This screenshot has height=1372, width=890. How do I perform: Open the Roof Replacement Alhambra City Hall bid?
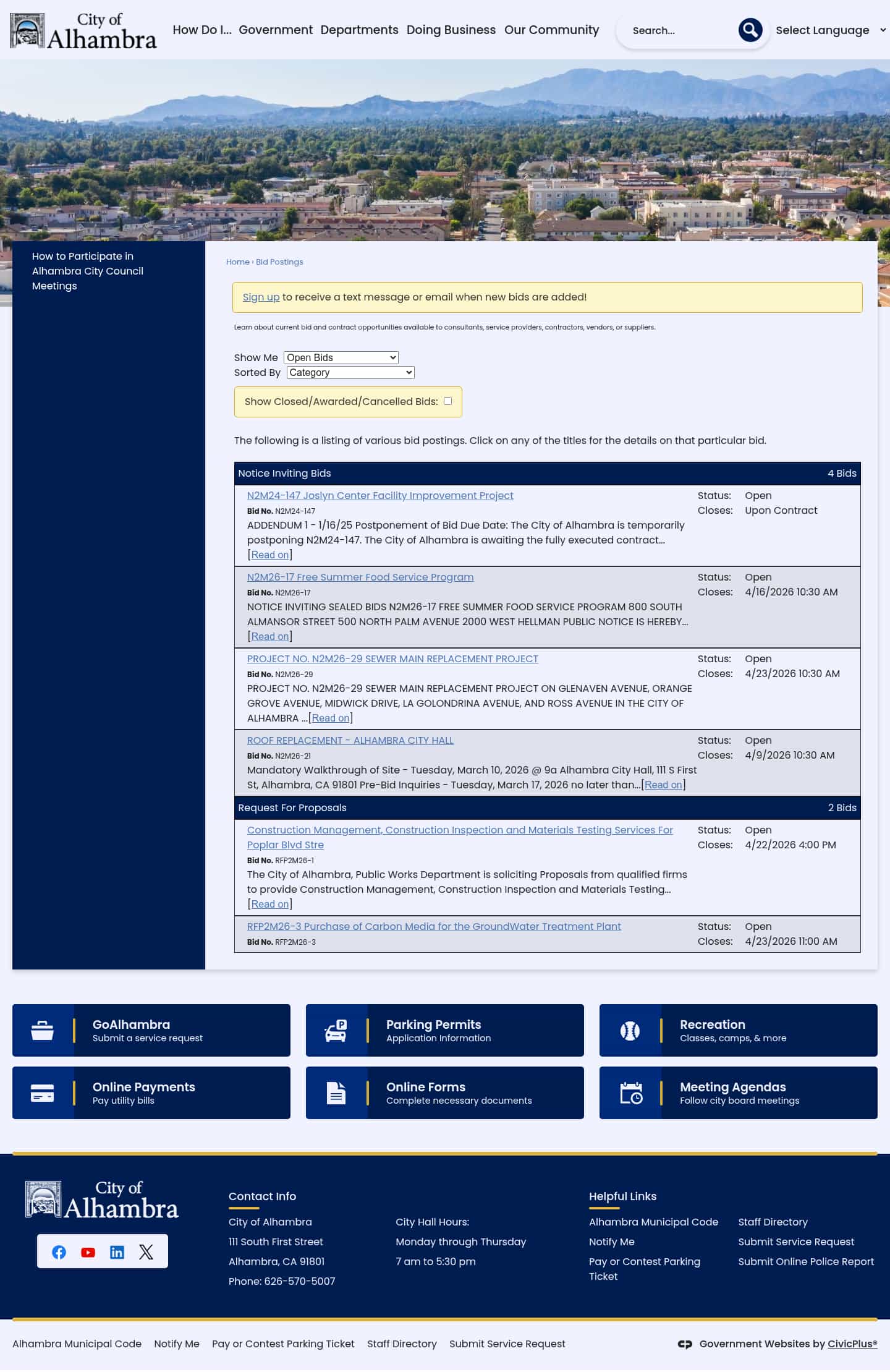(350, 740)
